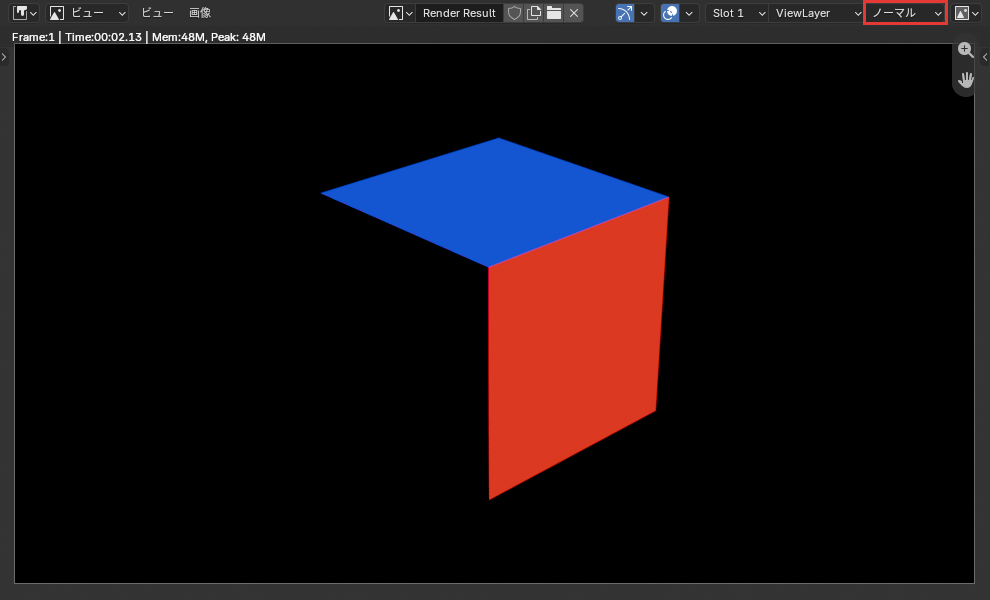This screenshot has width=990, height=600.
Task: Expand the left toolbar arrow
Action: click(x=4, y=57)
